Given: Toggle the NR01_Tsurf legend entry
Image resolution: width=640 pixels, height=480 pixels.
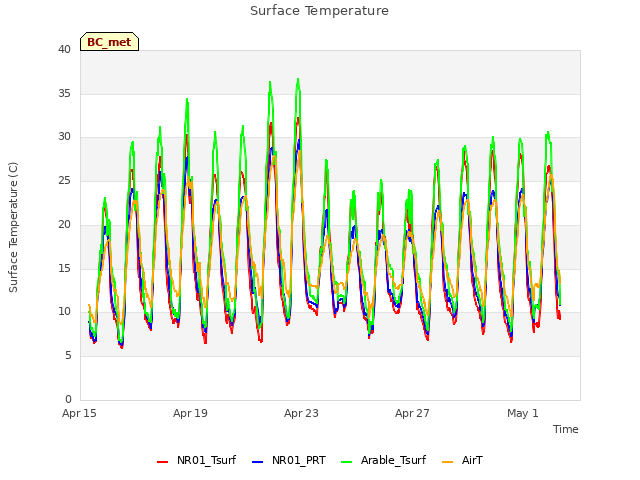Looking at the screenshot, I should click(x=196, y=460).
